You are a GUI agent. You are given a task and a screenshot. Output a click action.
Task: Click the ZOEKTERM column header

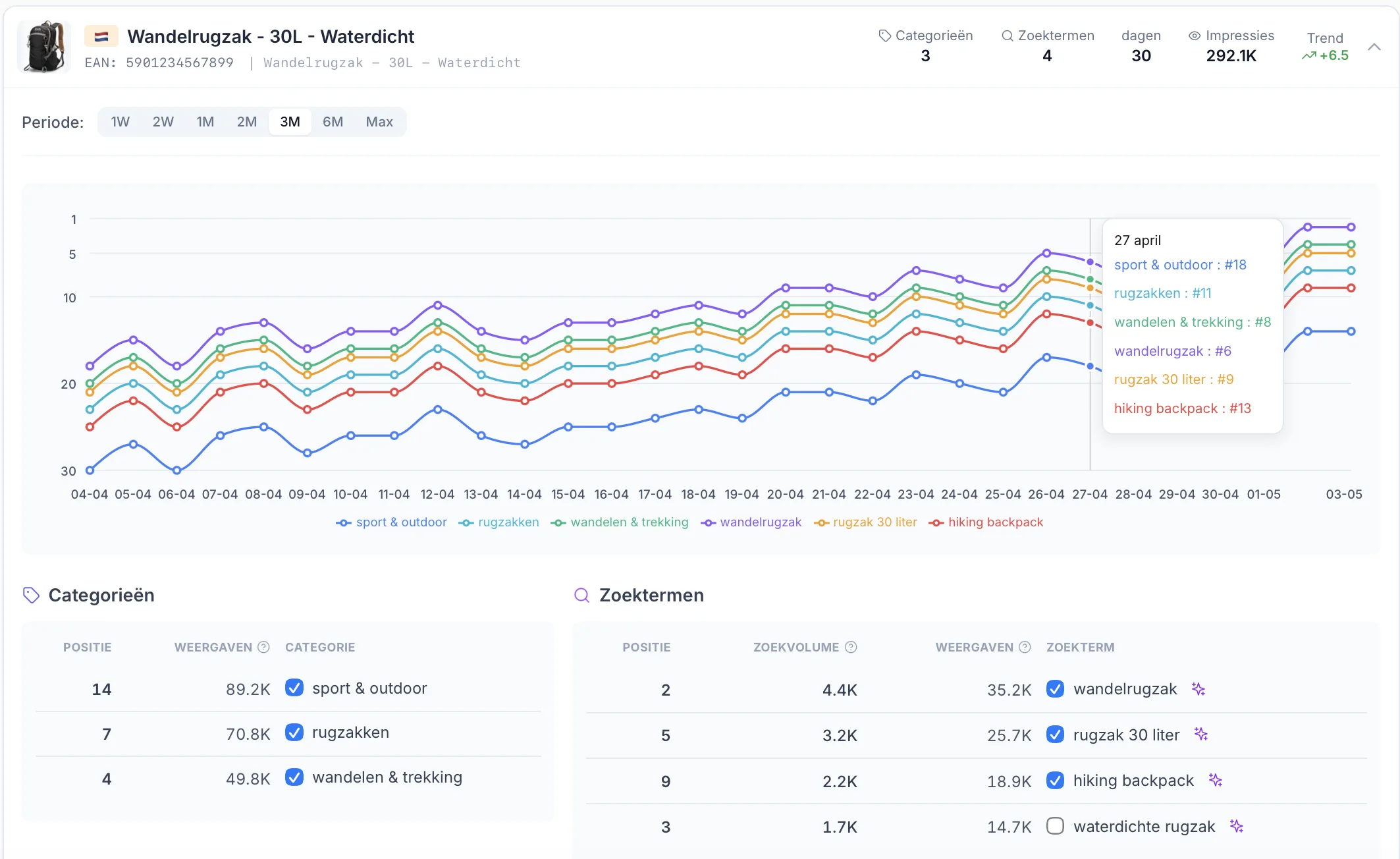[x=1080, y=647]
